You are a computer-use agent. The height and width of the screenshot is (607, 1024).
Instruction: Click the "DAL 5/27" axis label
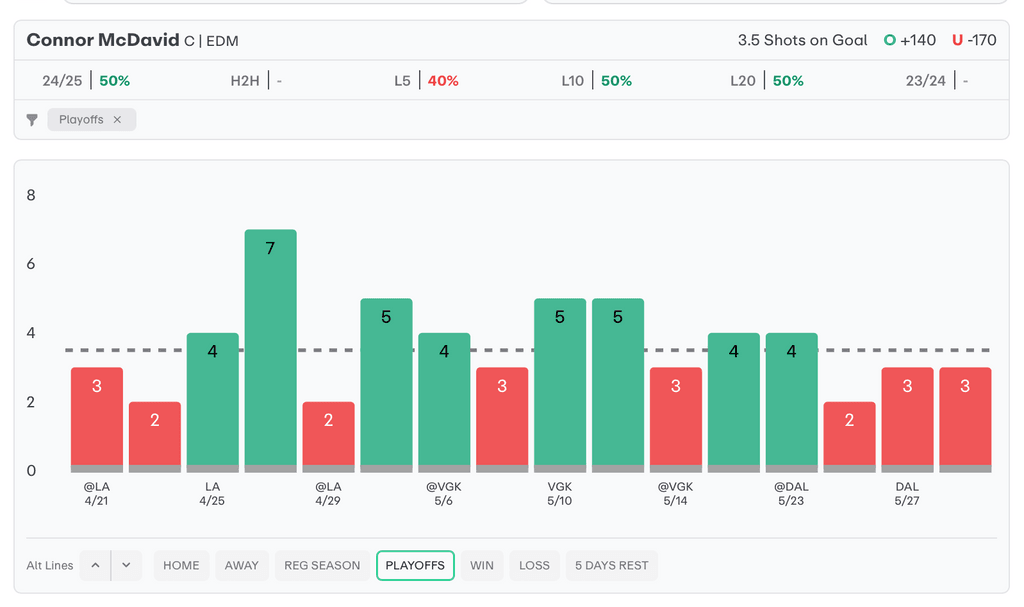click(907, 494)
